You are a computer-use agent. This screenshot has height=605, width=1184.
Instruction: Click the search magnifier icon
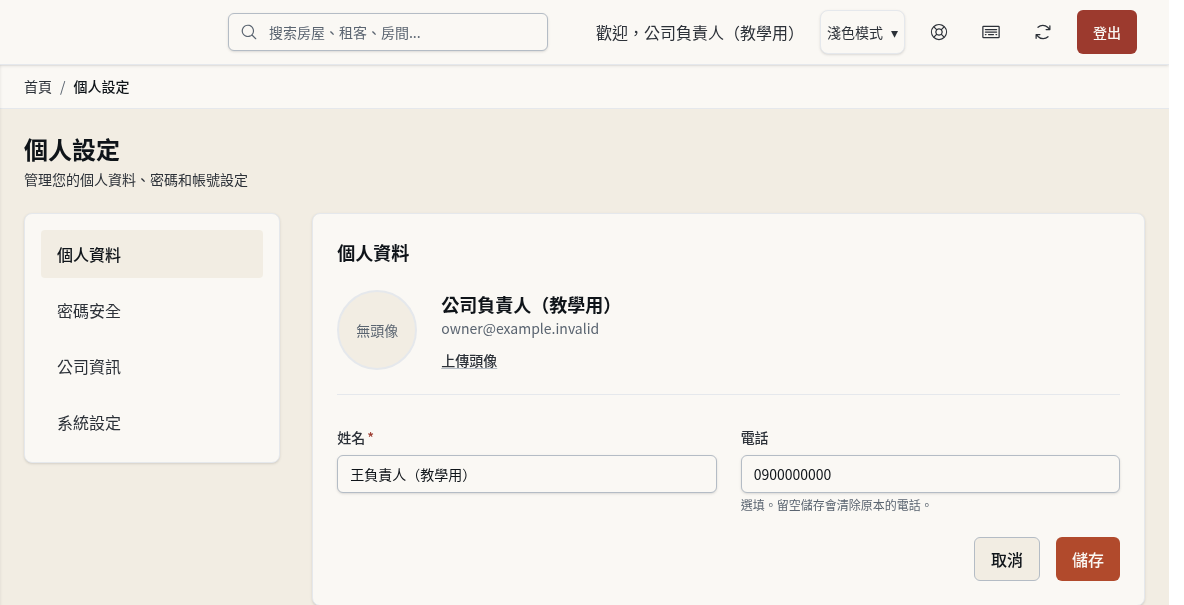pos(248,32)
